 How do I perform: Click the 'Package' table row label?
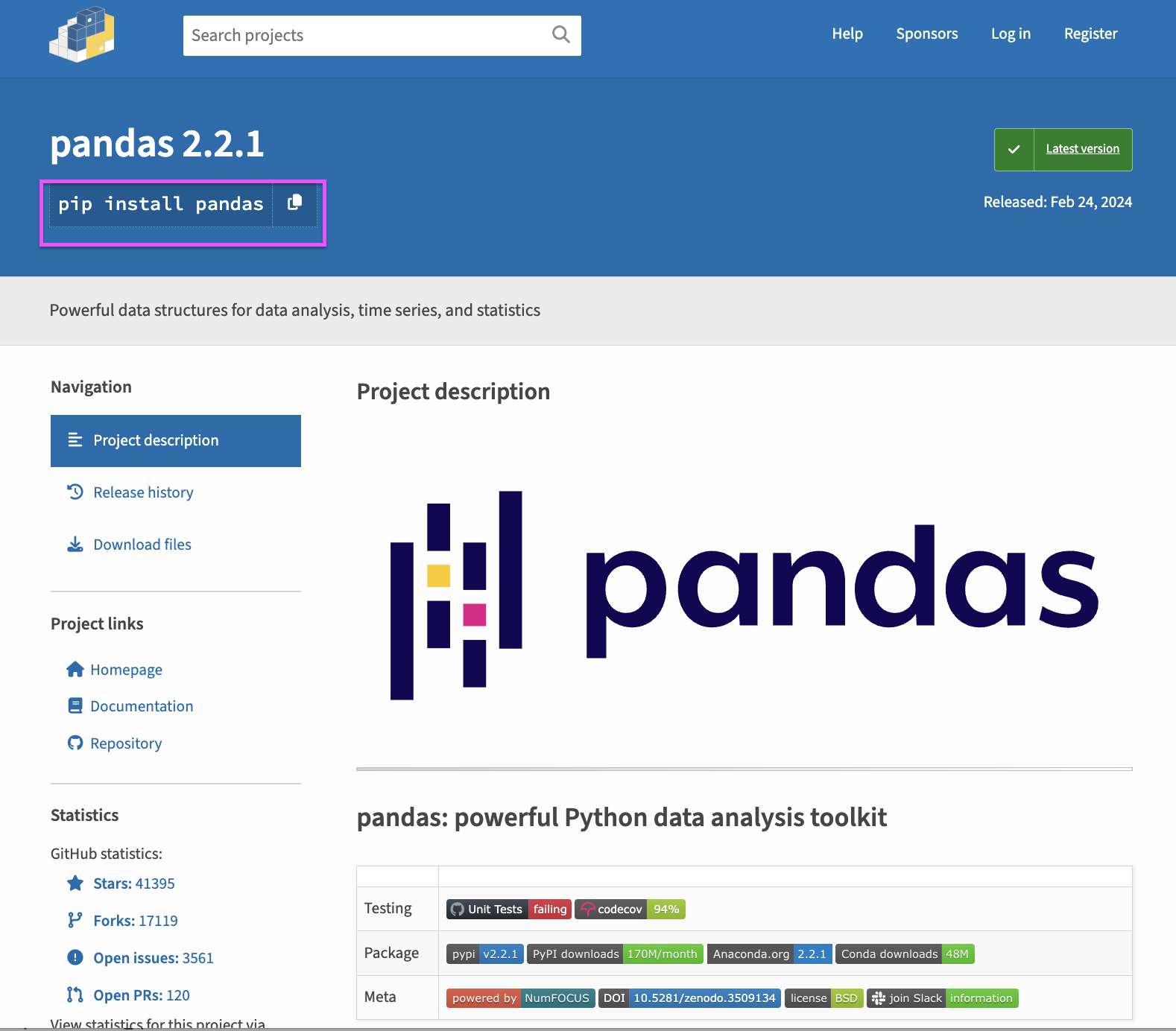click(x=391, y=953)
